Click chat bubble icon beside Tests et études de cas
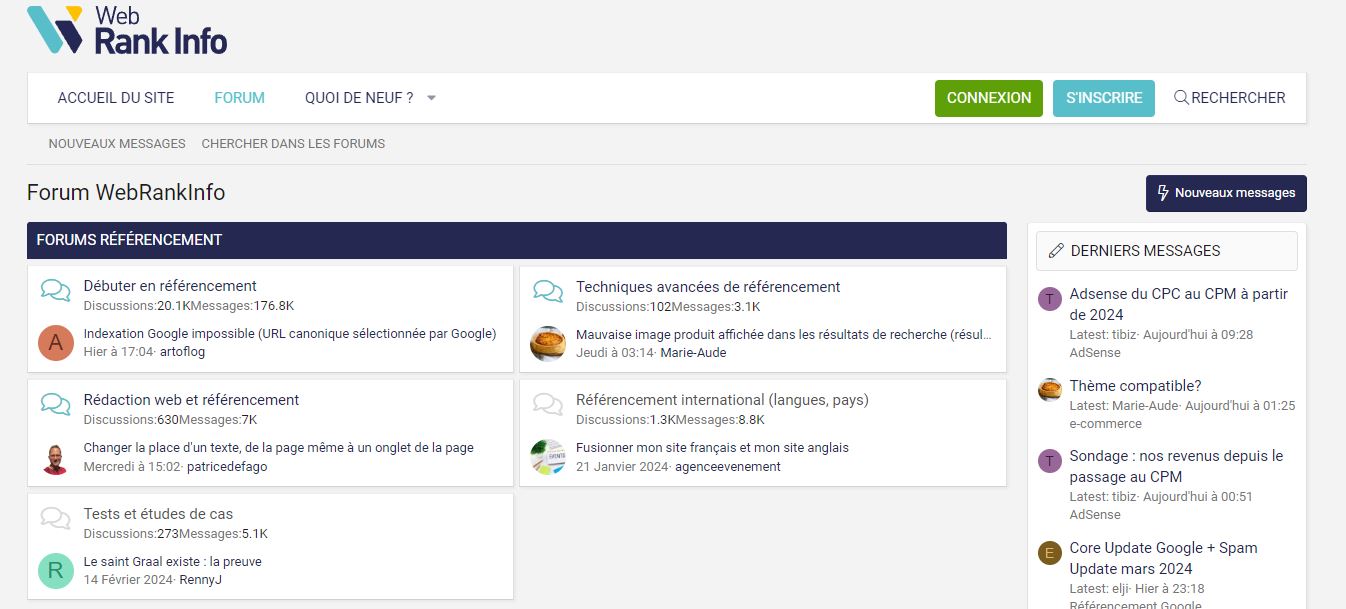 coord(56,518)
